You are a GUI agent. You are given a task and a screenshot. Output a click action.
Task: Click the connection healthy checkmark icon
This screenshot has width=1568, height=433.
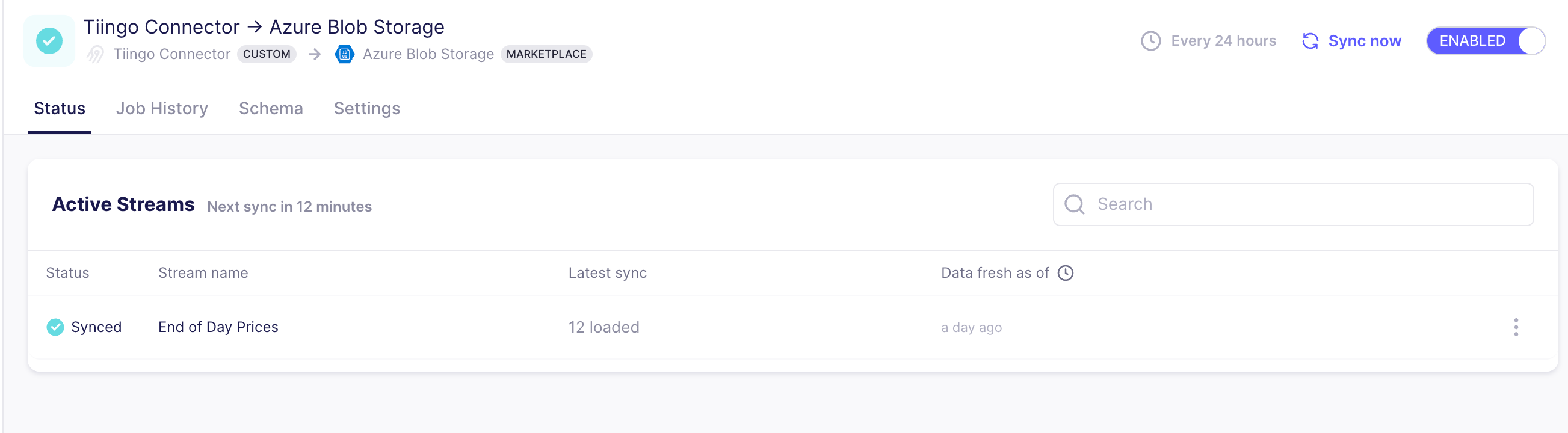point(49,41)
